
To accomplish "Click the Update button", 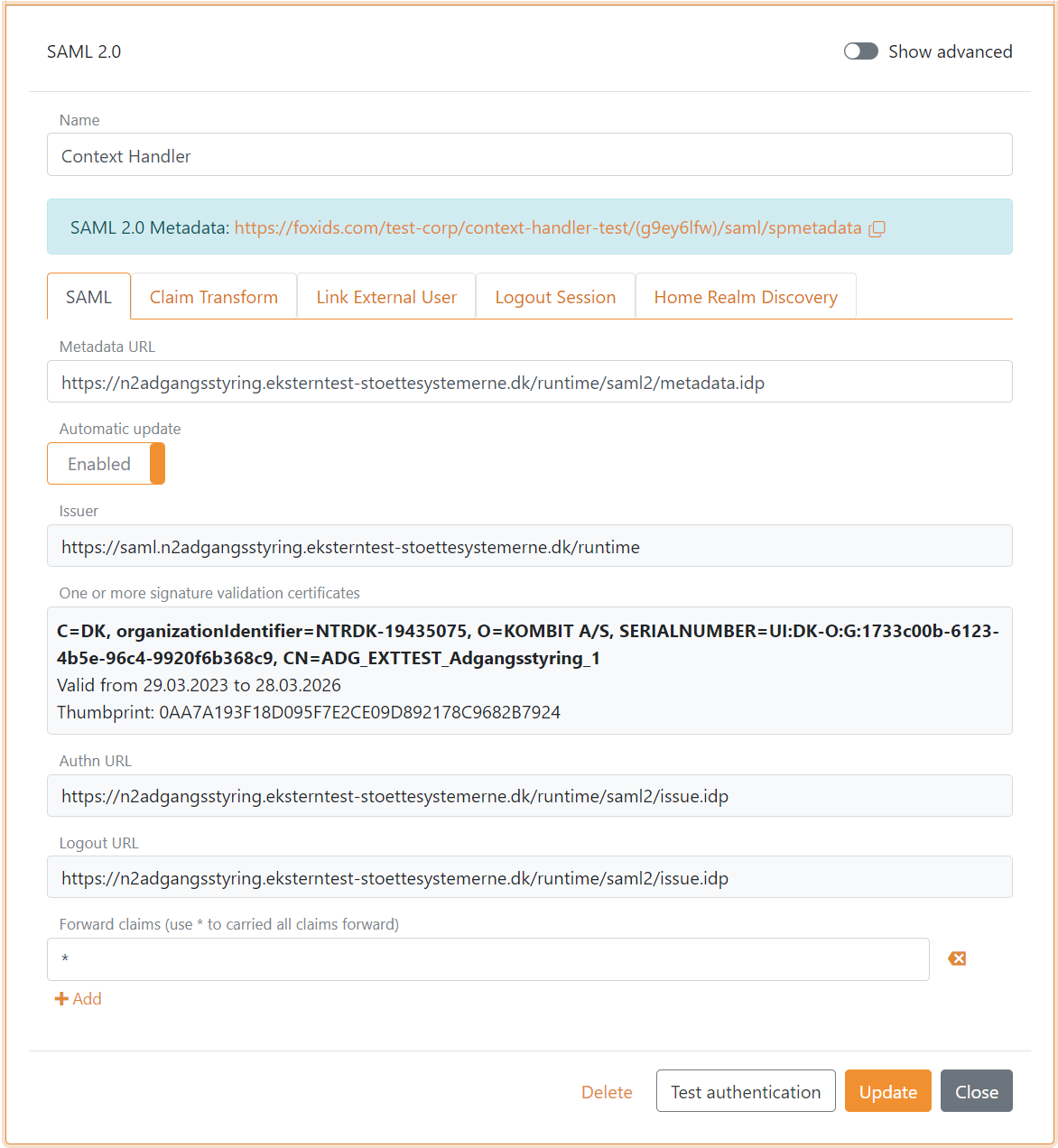I will coord(887,1091).
